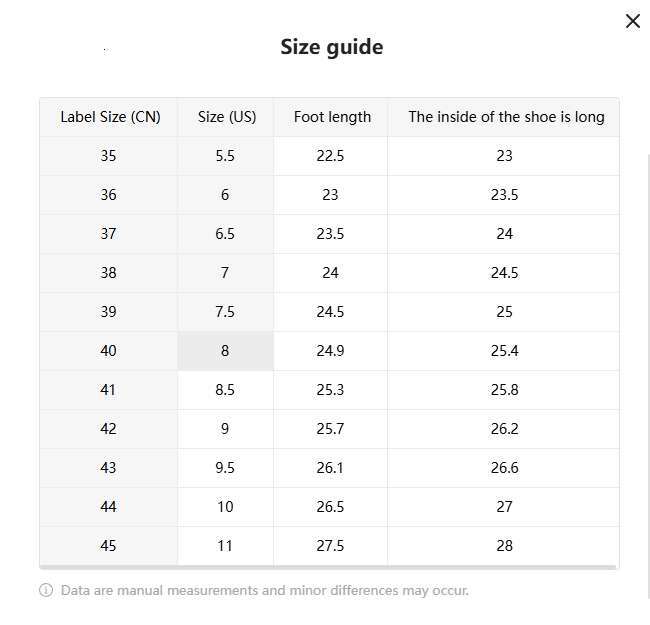Click the horizontal scrollbar below the table

329,567
